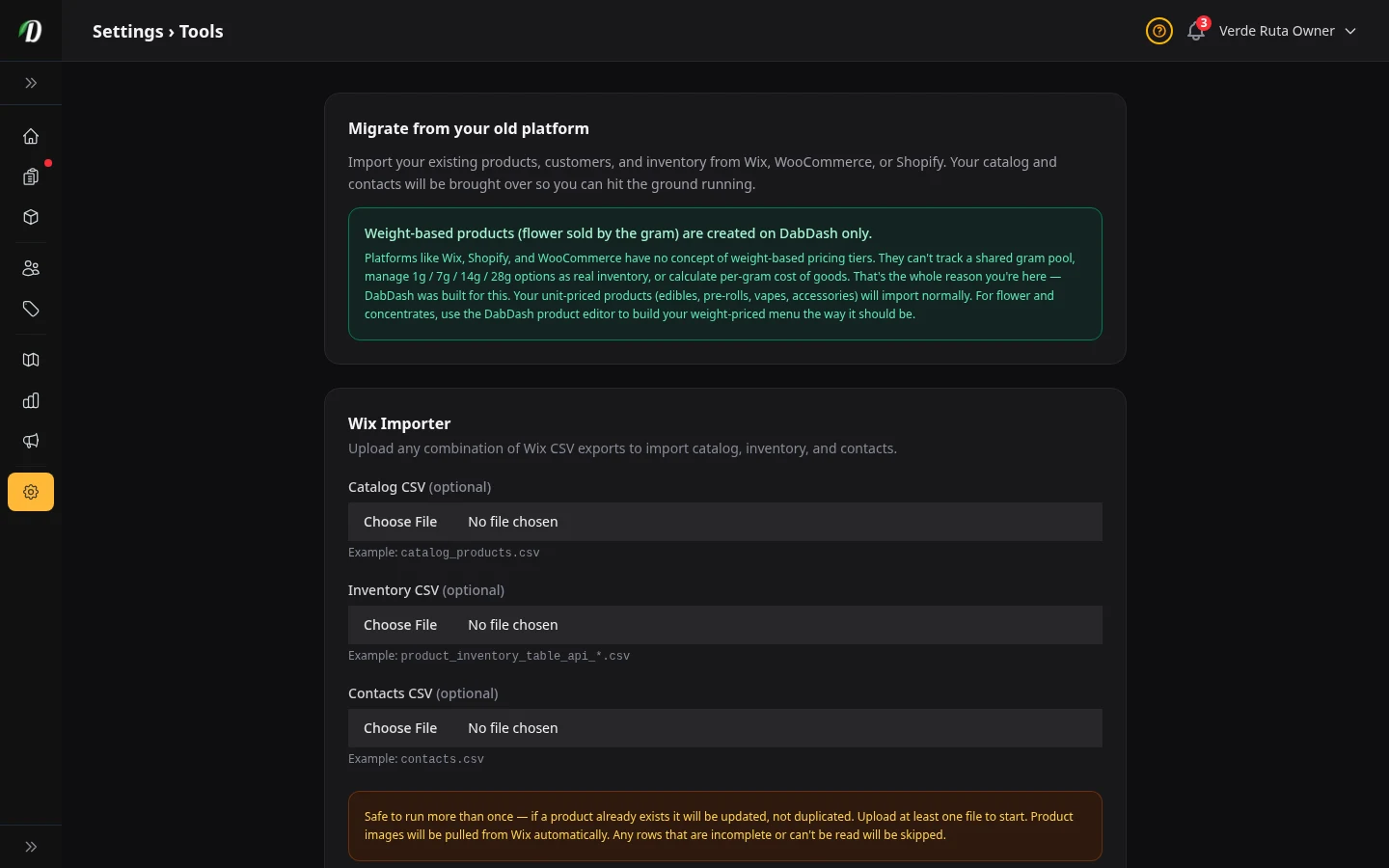Viewport: 1389px width, 868px height.
Task: Select the Products cube icon
Action: click(x=31, y=217)
